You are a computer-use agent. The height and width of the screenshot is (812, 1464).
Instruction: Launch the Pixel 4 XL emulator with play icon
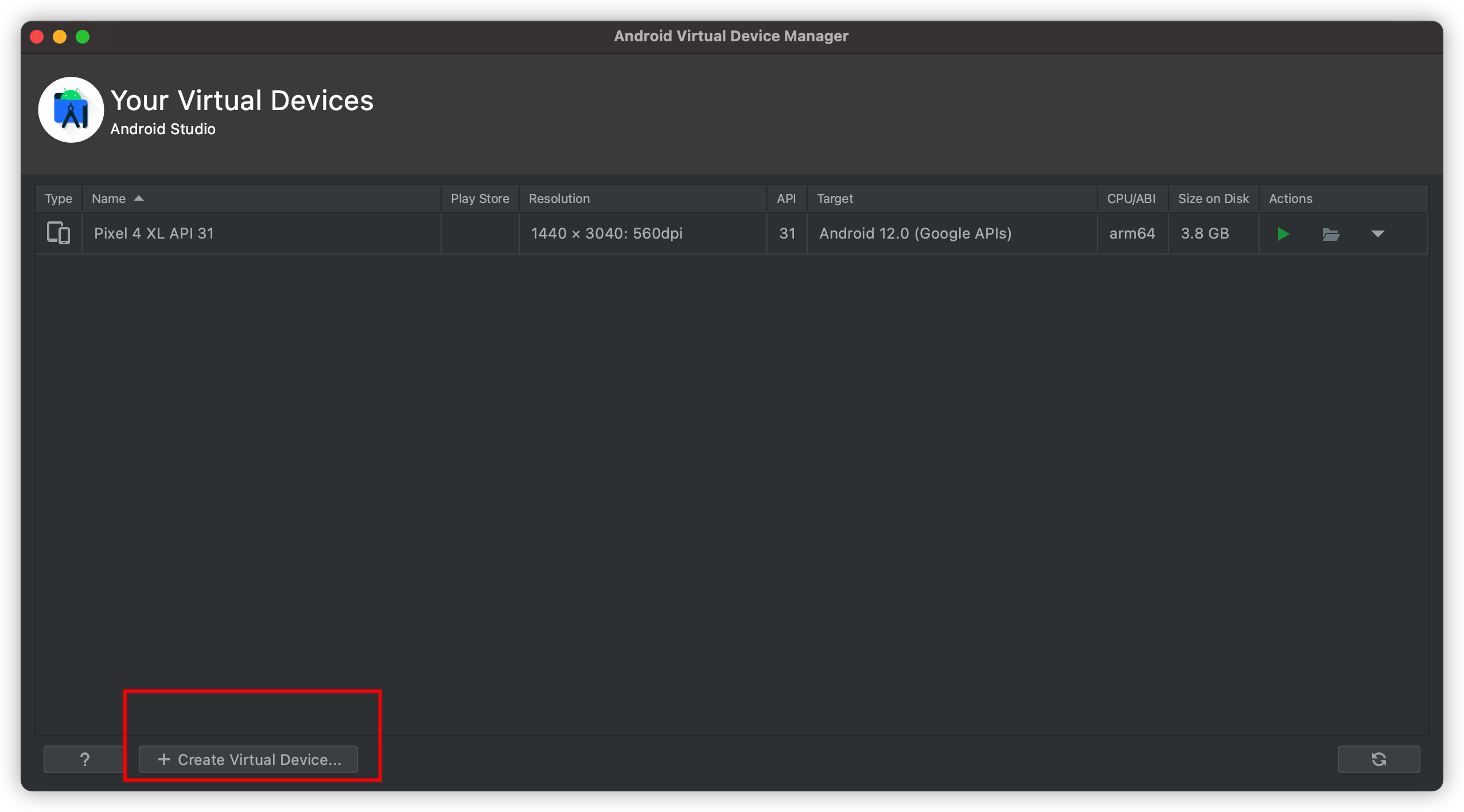[x=1283, y=234]
